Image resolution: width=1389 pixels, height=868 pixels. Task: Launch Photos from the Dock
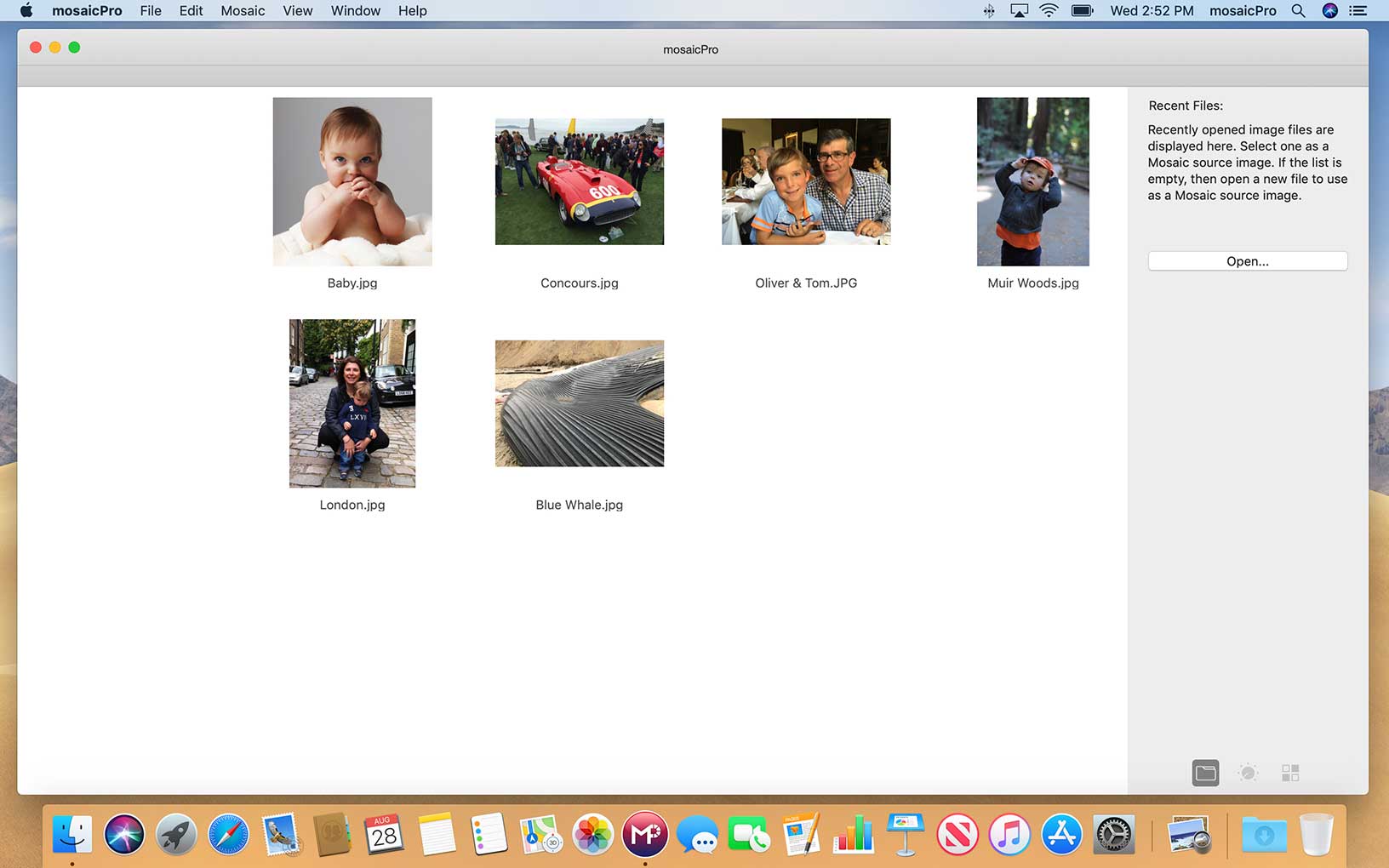592,835
